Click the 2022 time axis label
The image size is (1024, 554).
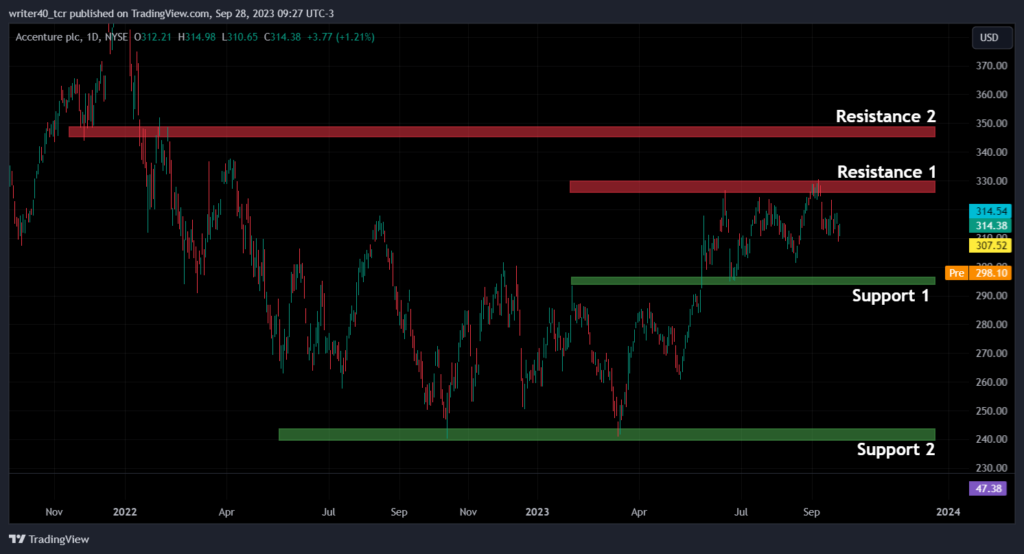point(125,512)
